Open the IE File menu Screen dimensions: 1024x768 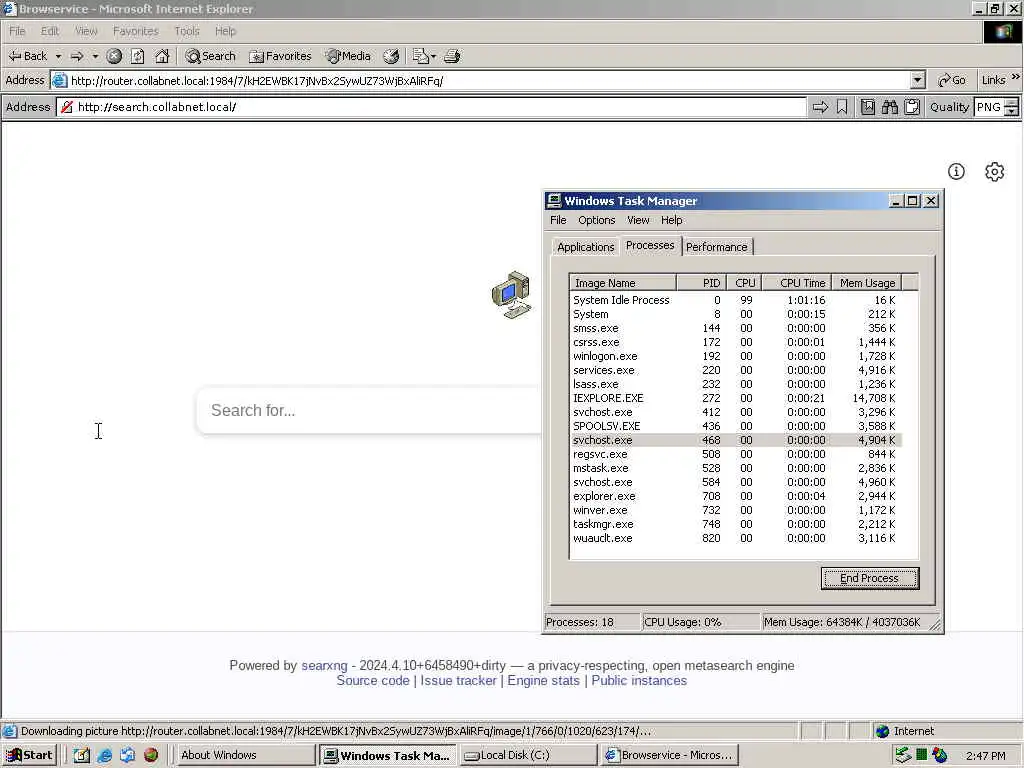[17, 31]
